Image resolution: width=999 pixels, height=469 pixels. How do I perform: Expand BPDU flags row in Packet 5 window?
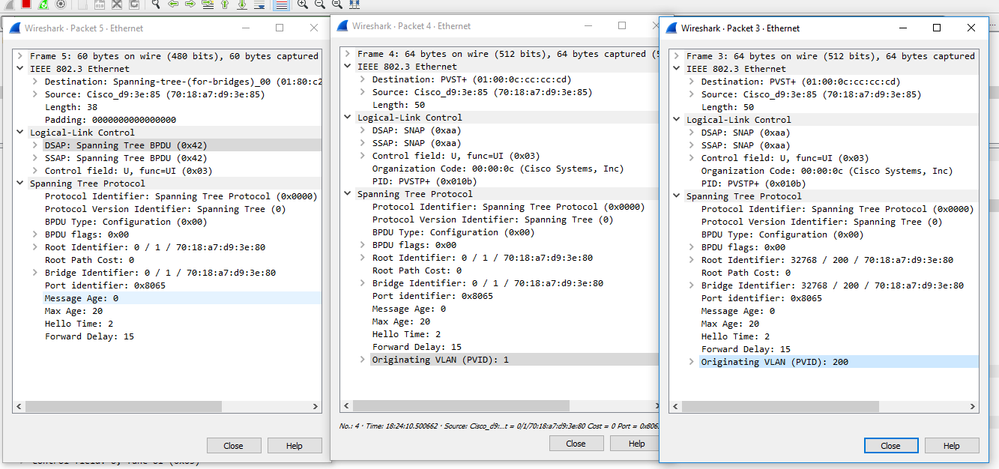(36, 234)
